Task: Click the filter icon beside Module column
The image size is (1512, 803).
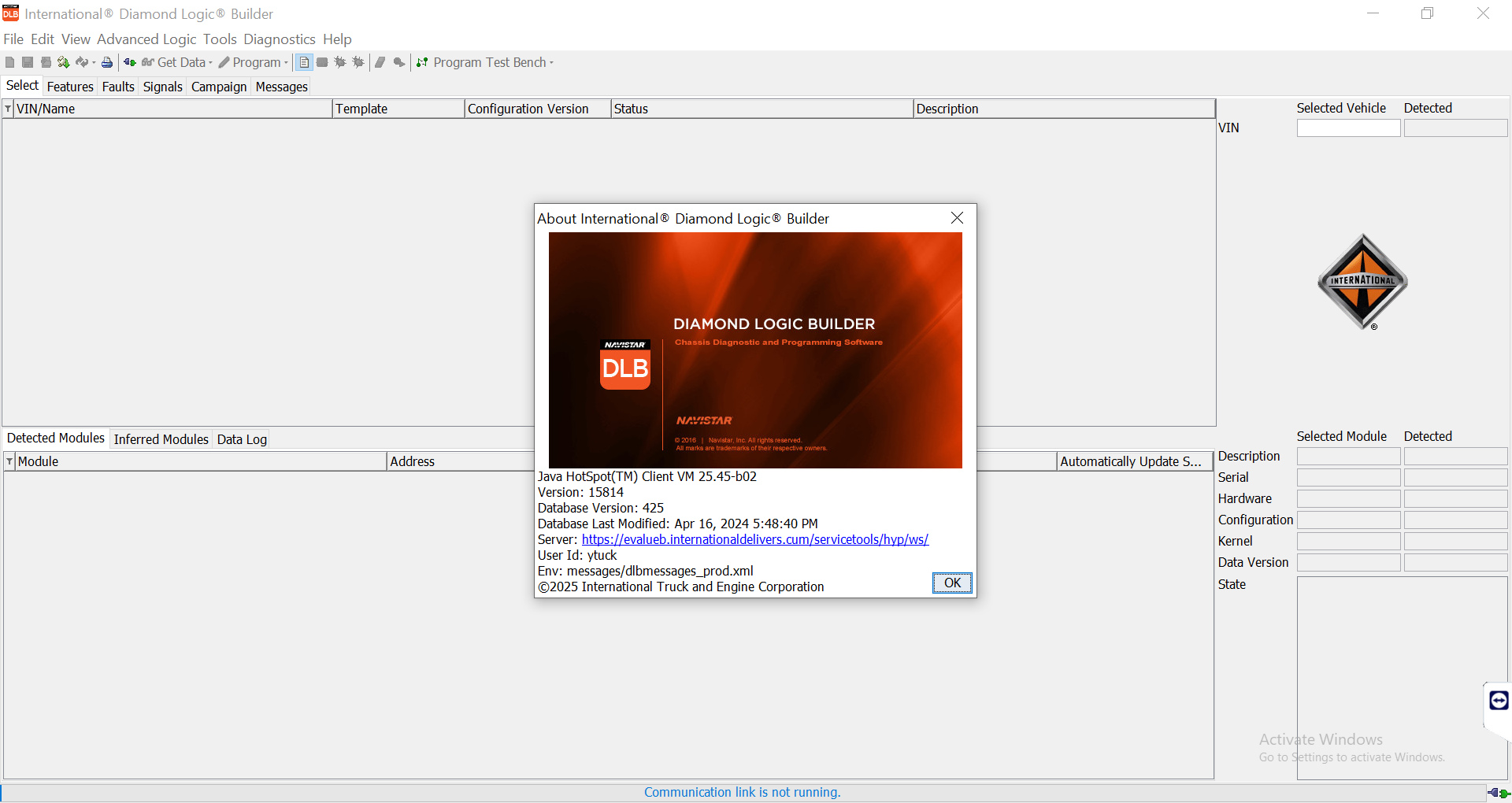Action: pos(9,461)
